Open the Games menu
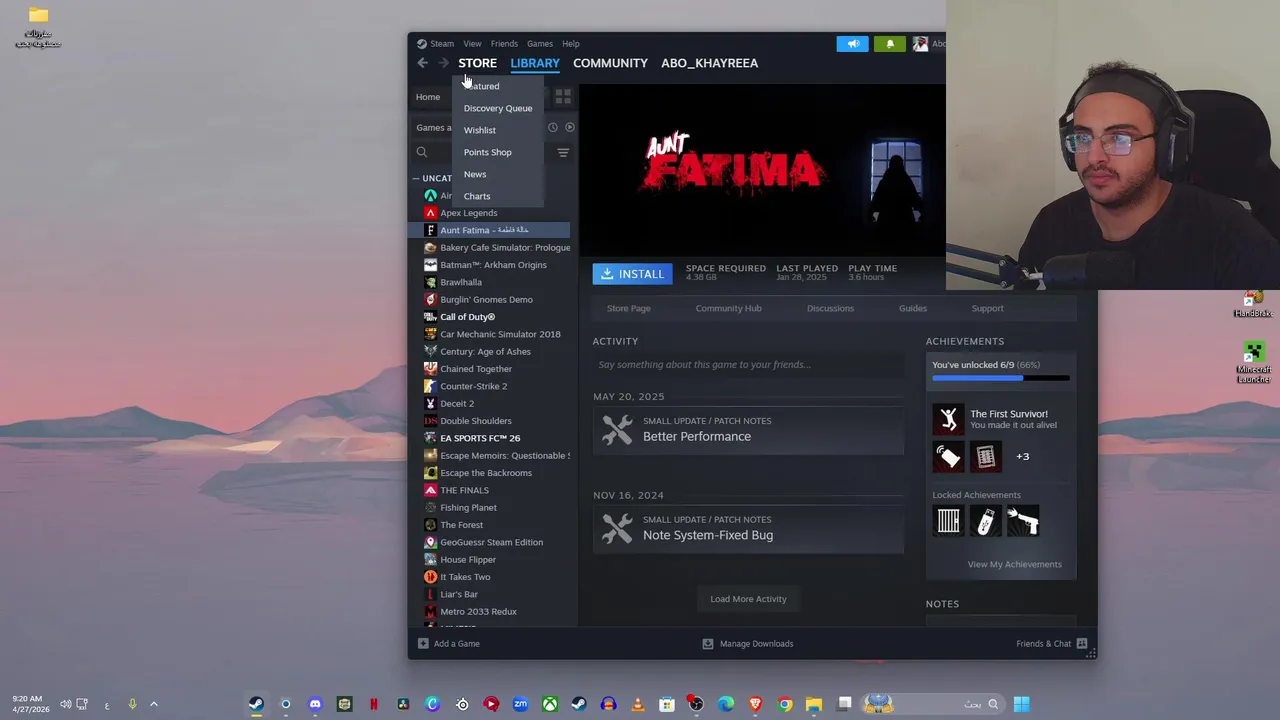Viewport: 1280px width, 720px height. pos(540,43)
